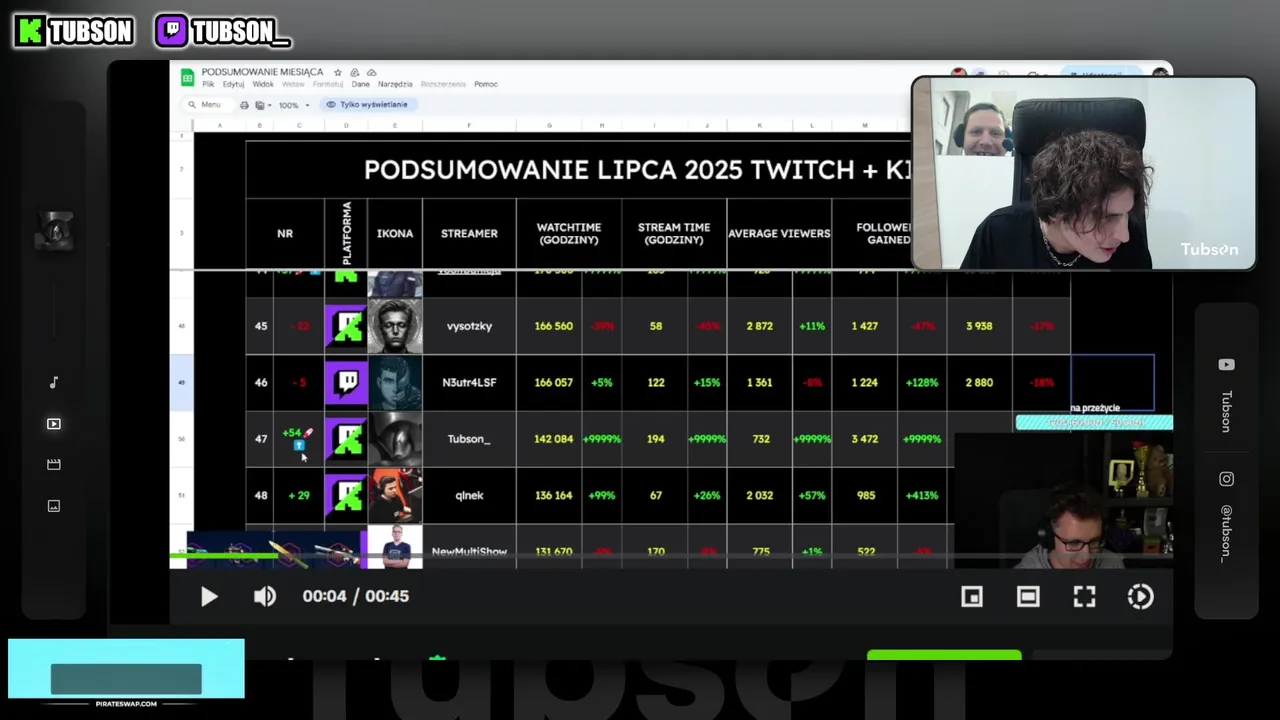Click the N3utr4LSF avatar thumbnail
The image size is (1280, 720).
pyautogui.click(x=395, y=383)
